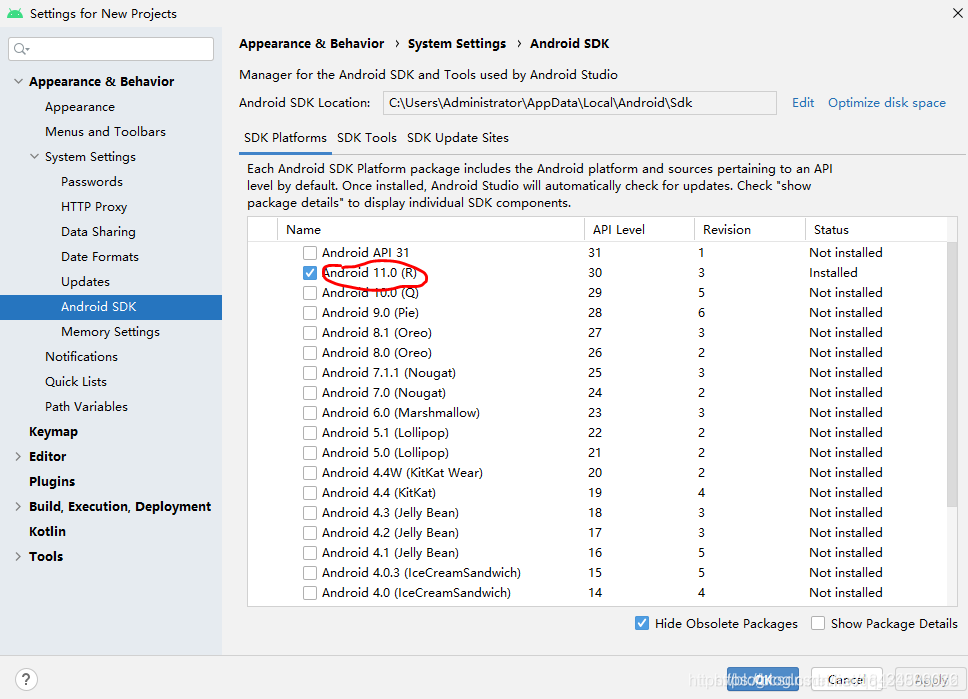Check the Android 8.0 (Oreo) checkbox

click(310, 353)
